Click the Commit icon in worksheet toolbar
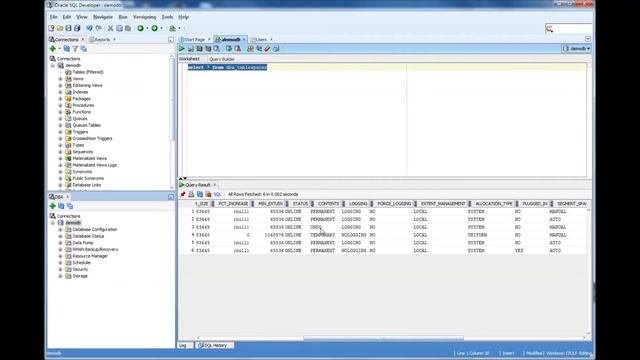The width and height of the screenshot is (640, 360). (x=229, y=49)
